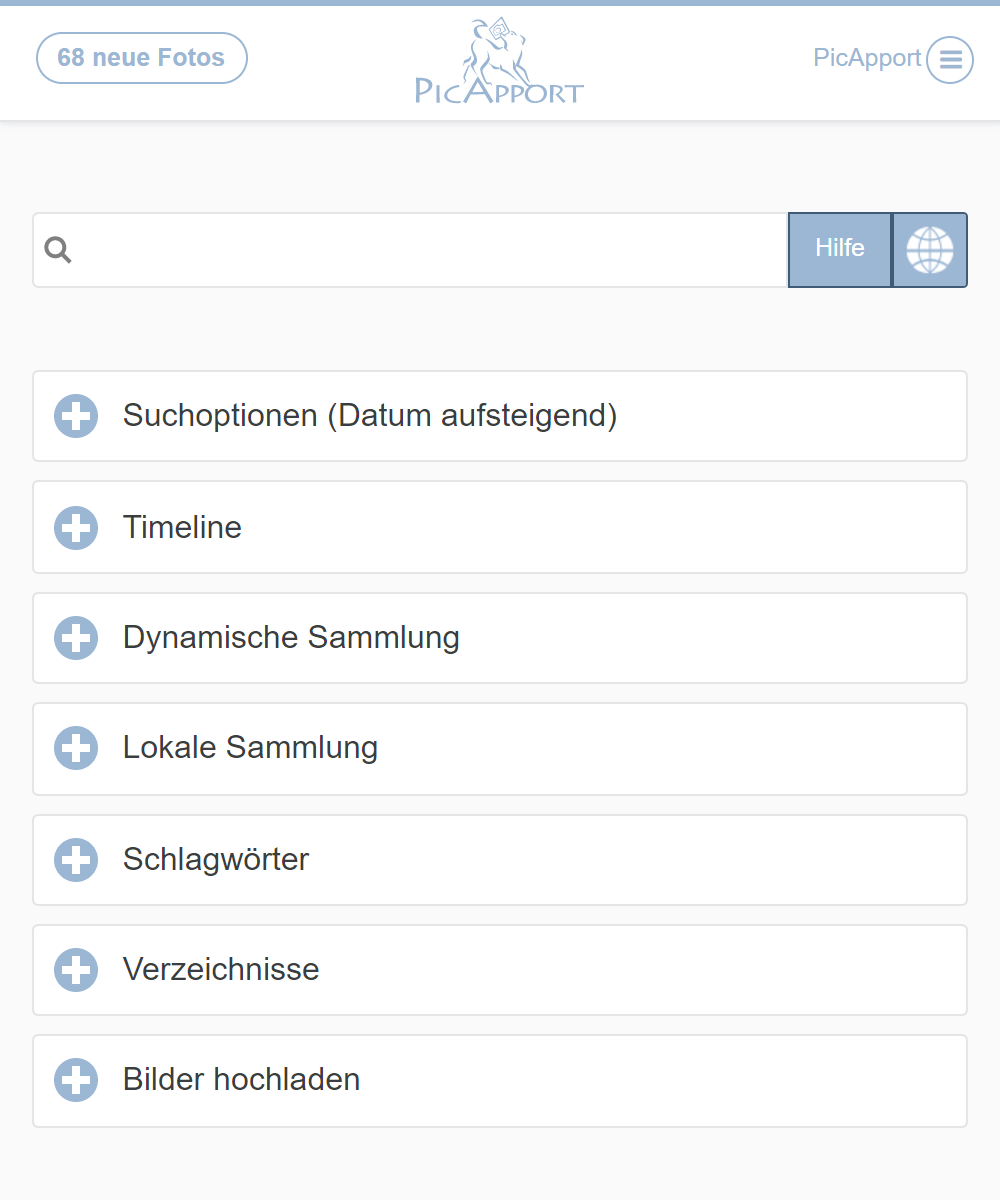
Task: Click plus icon beside Timeline
Action: (76, 527)
